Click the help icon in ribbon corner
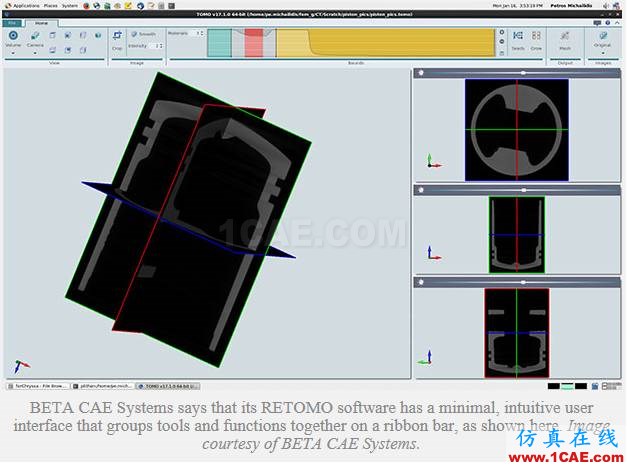This screenshot has width=628, height=465. 608,23
